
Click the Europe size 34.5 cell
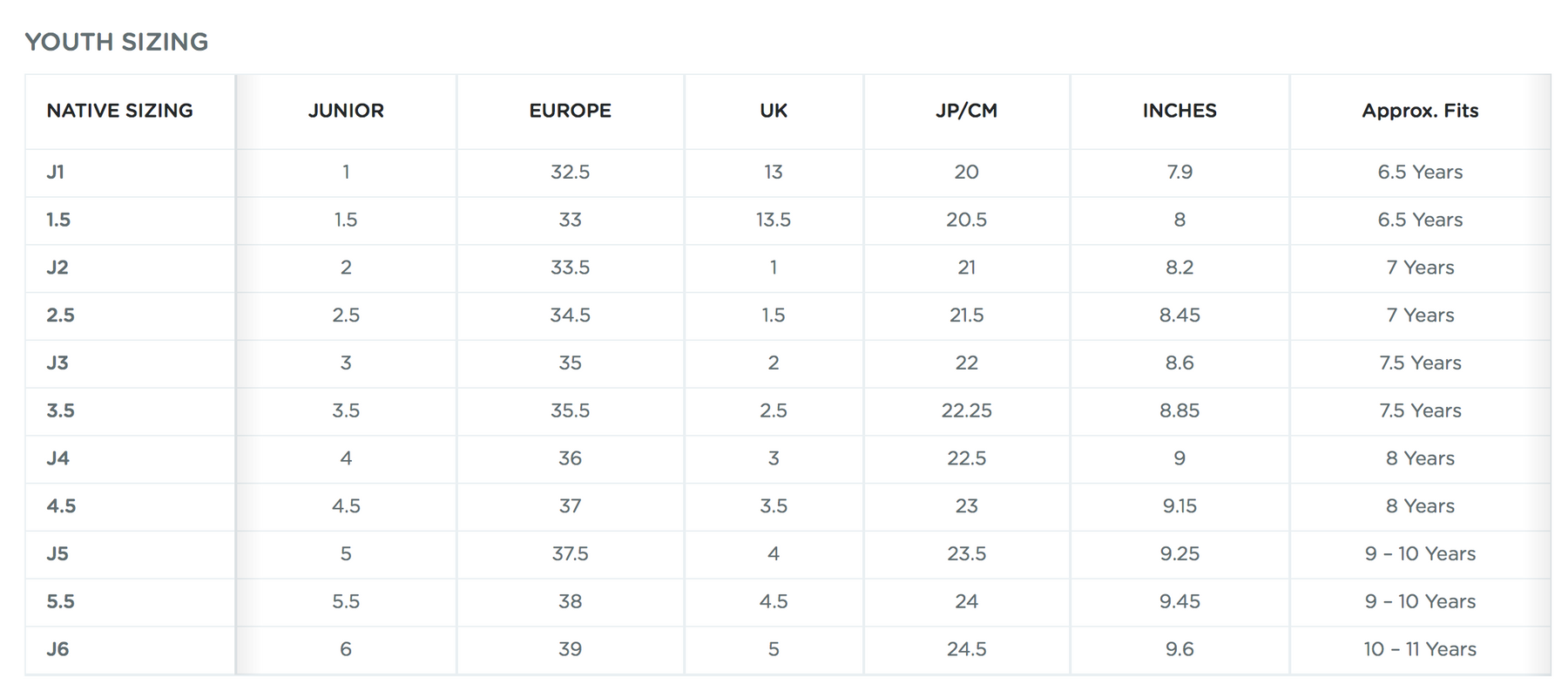click(x=570, y=315)
